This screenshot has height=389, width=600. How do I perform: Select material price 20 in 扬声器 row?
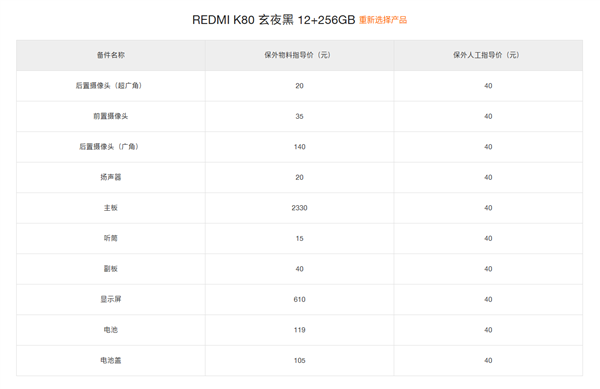[x=300, y=177]
